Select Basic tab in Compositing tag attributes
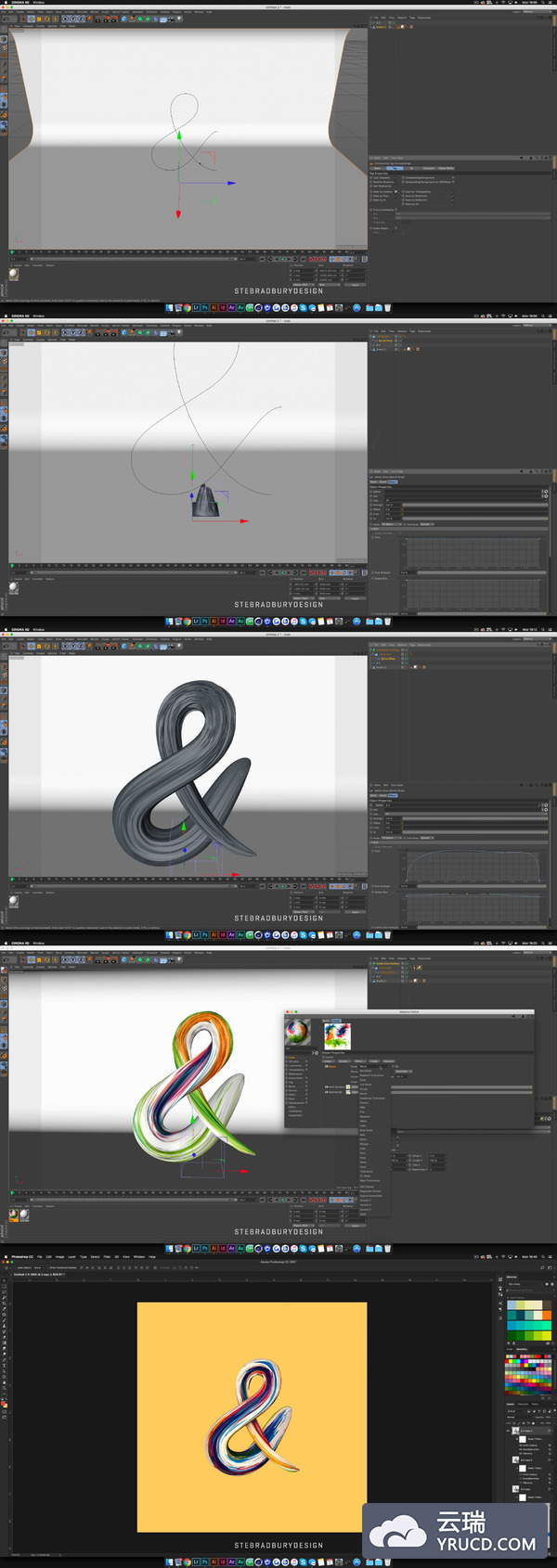The height and width of the screenshot is (1568, 557). tap(378, 168)
